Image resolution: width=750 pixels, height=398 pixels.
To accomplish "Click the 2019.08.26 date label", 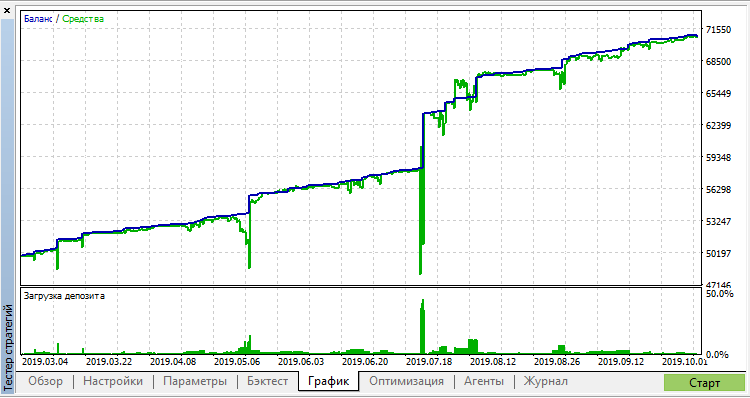I will (x=557, y=362).
